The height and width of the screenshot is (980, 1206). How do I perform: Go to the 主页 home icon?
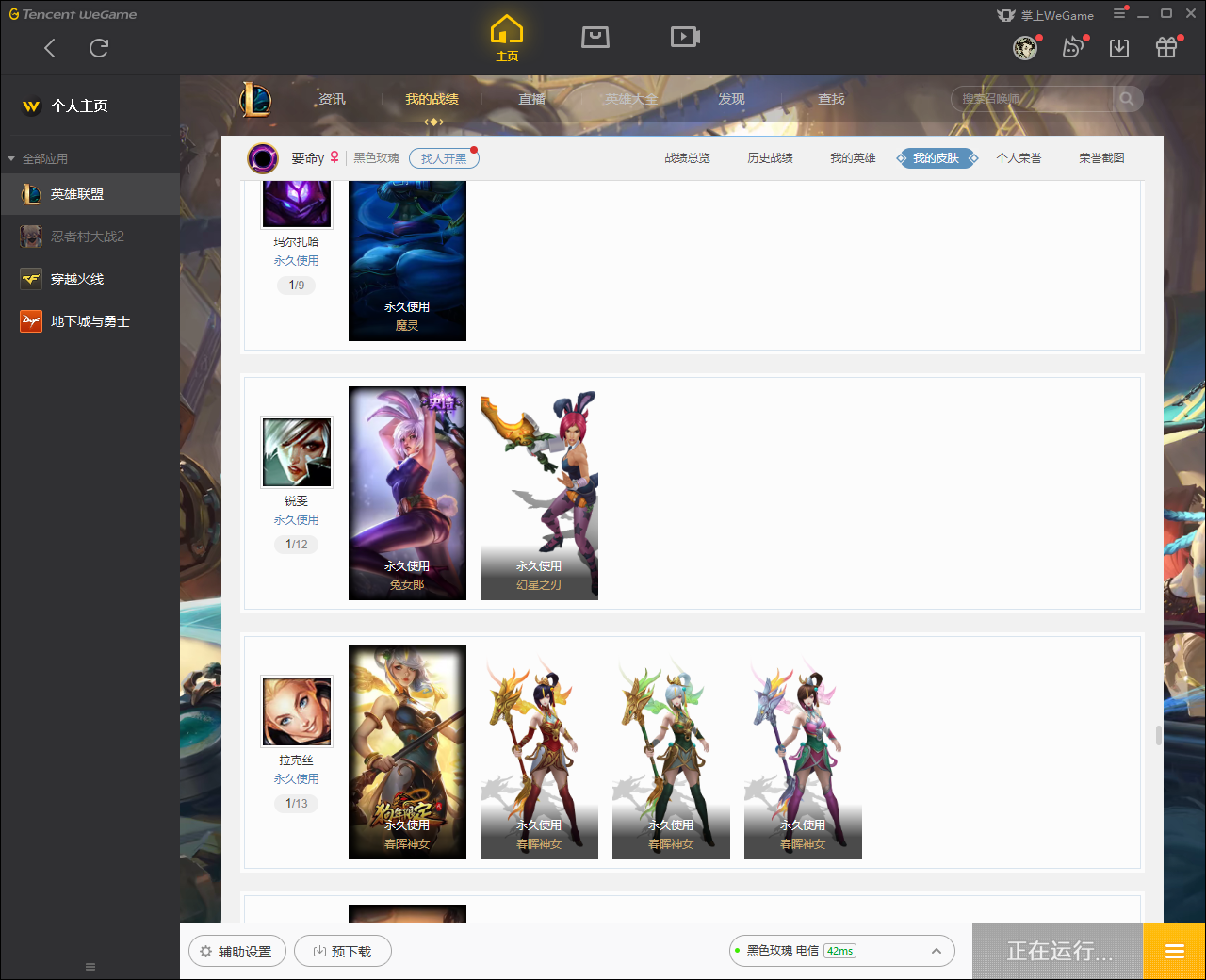[x=507, y=38]
